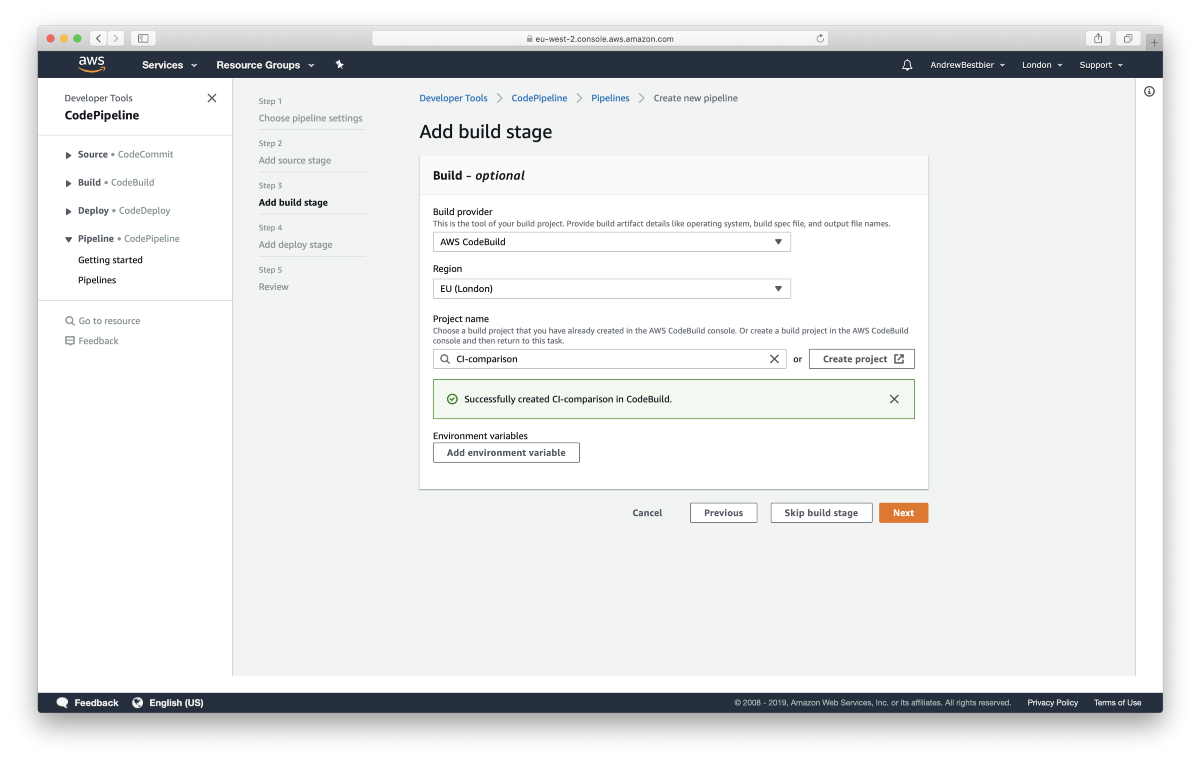
Task: Toggle Safari sidebar button
Action: click(143, 38)
